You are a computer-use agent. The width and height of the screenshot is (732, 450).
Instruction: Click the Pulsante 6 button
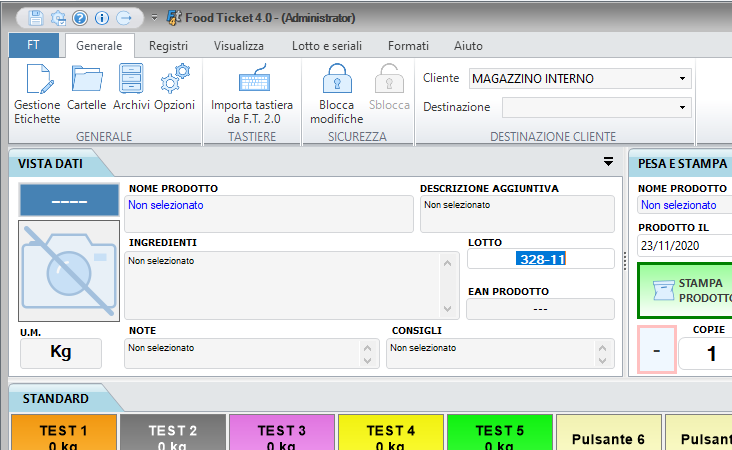[x=608, y=433]
